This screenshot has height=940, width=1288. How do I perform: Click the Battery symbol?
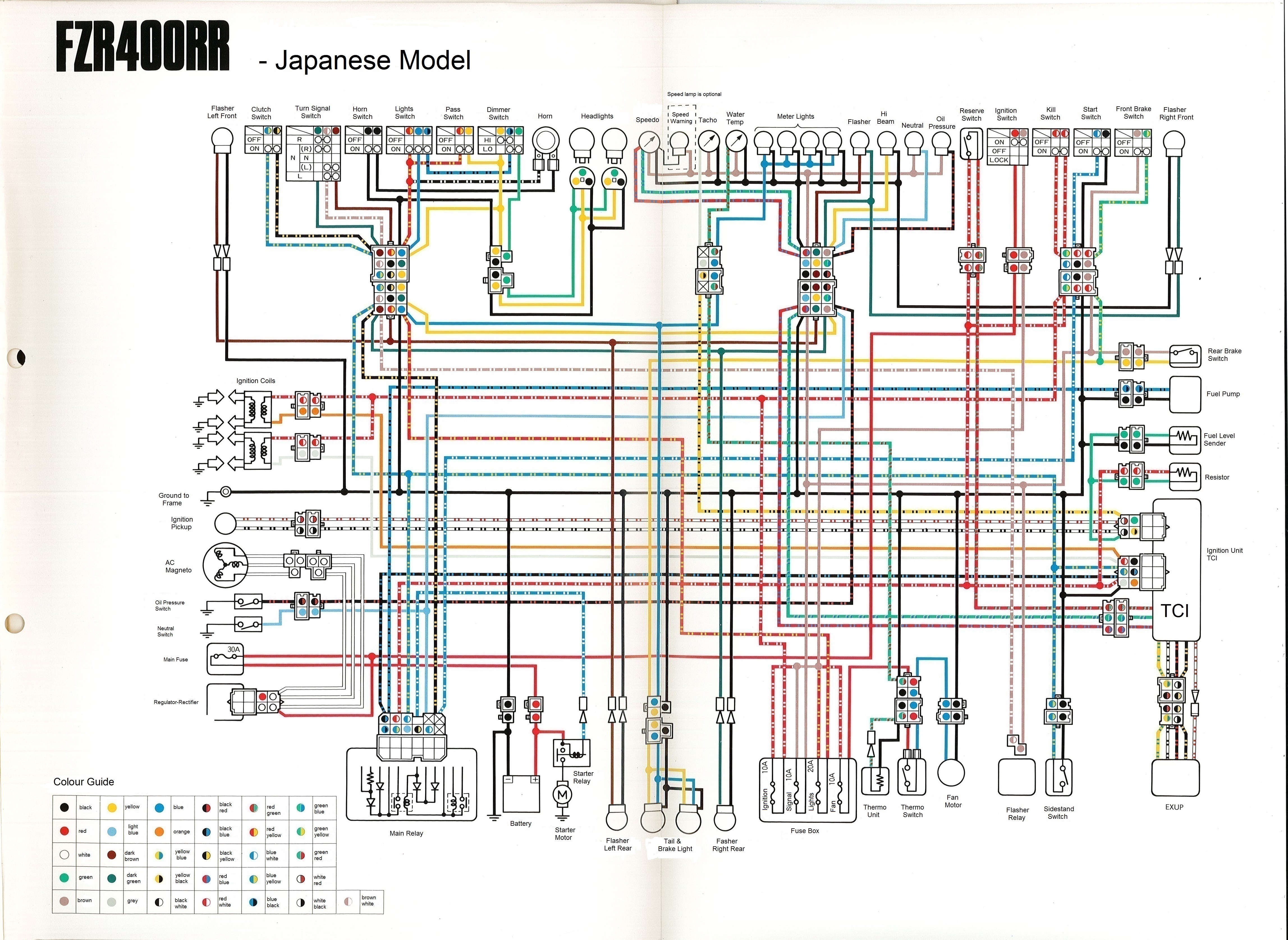[x=521, y=794]
